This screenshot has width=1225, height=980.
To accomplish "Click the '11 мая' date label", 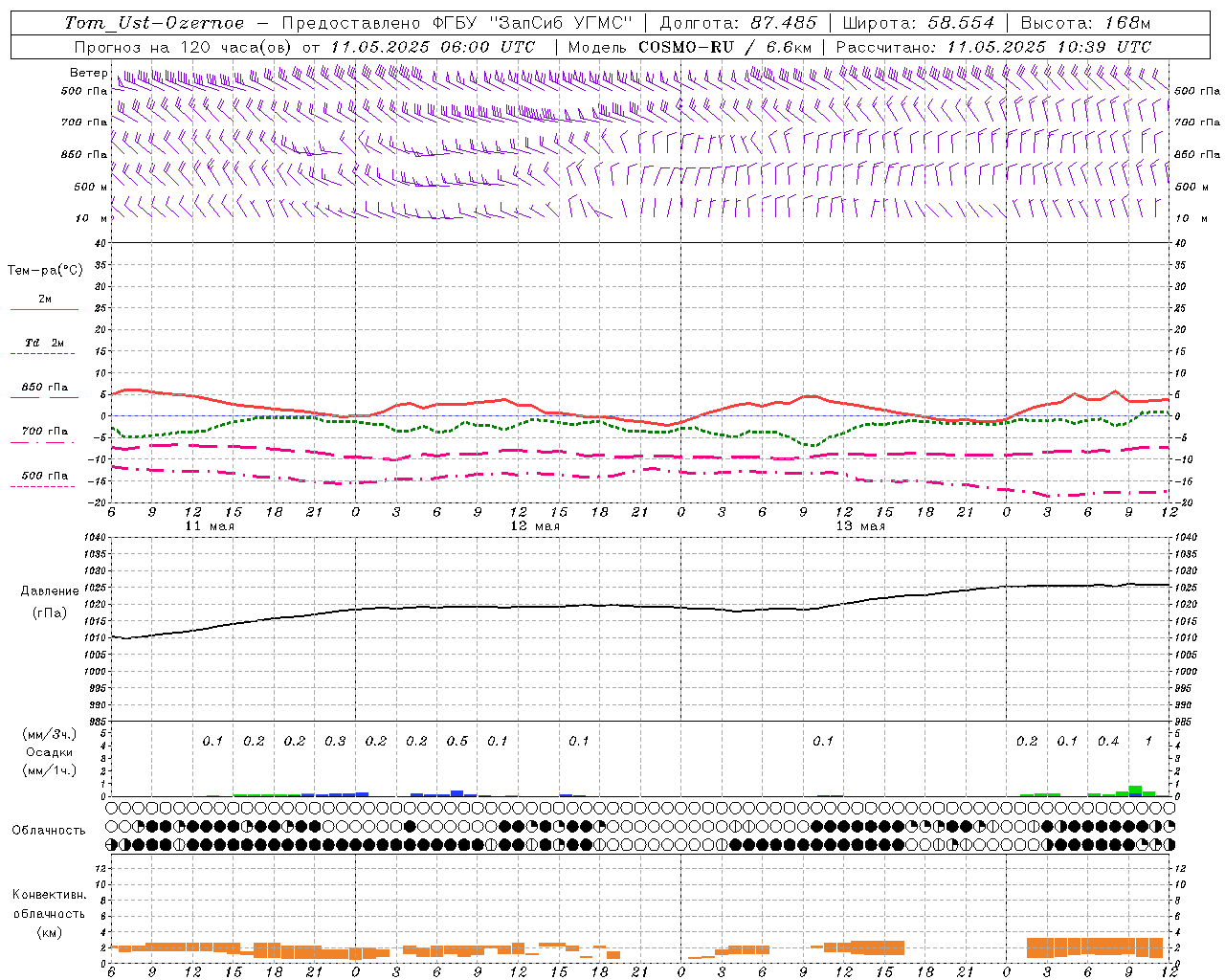I will (210, 526).
